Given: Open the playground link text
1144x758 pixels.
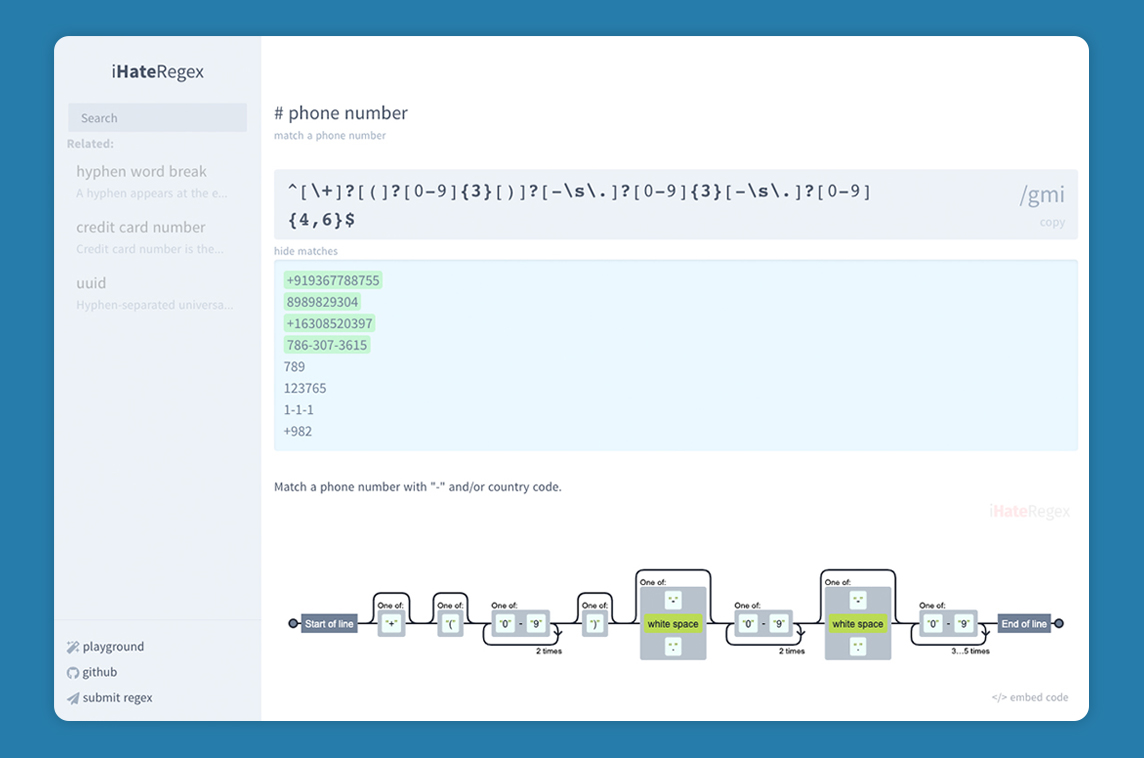Looking at the screenshot, I should 113,646.
